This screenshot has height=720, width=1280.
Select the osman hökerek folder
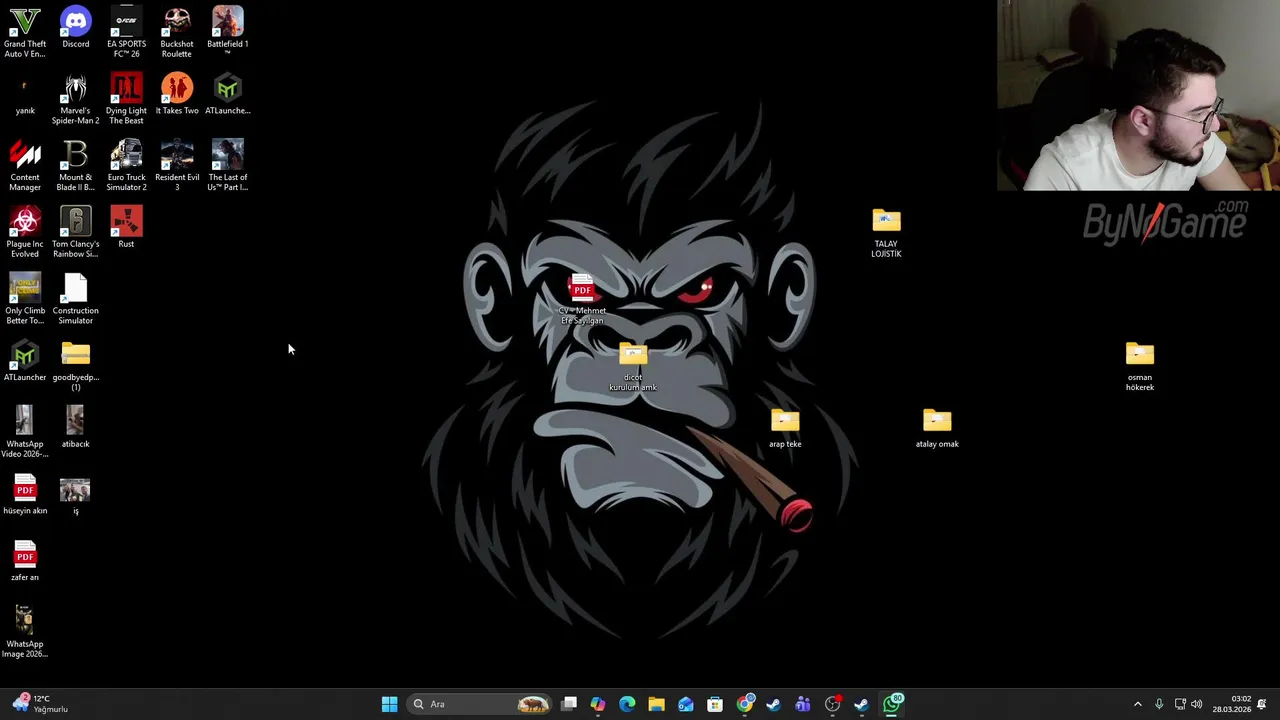(1140, 366)
